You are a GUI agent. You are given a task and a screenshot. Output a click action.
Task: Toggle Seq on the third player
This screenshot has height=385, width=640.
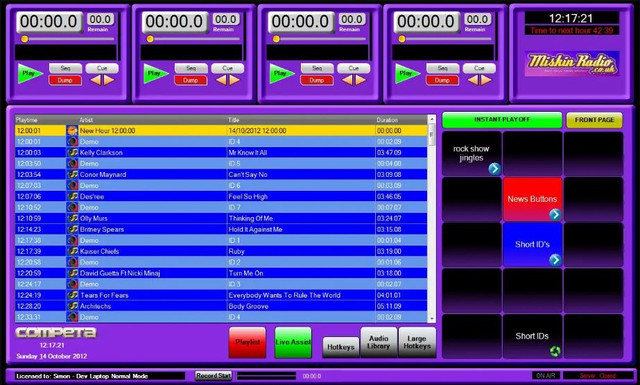[x=317, y=68]
